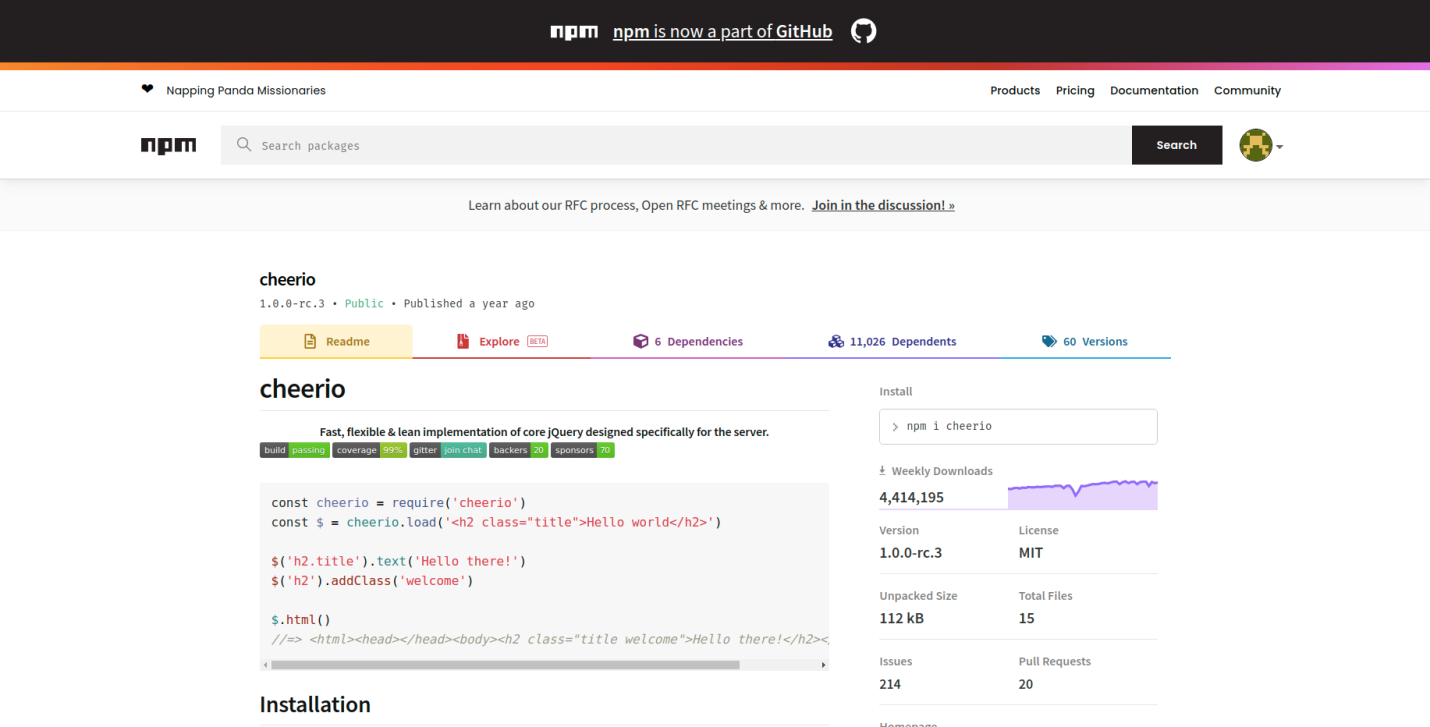The width and height of the screenshot is (1430, 727).
Task: Click the Total Files value 15
Action: [1027, 619]
